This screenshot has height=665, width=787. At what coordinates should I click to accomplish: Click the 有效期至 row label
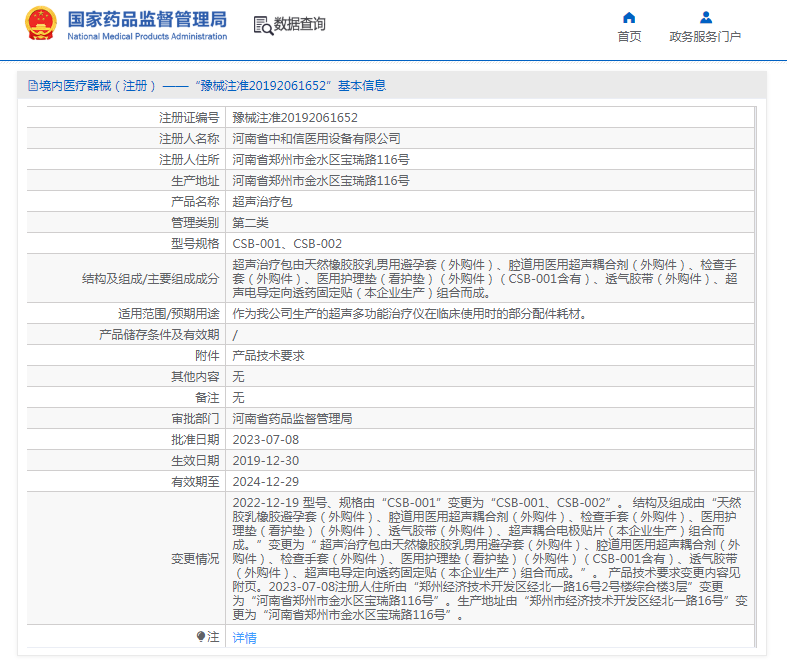click(195, 482)
